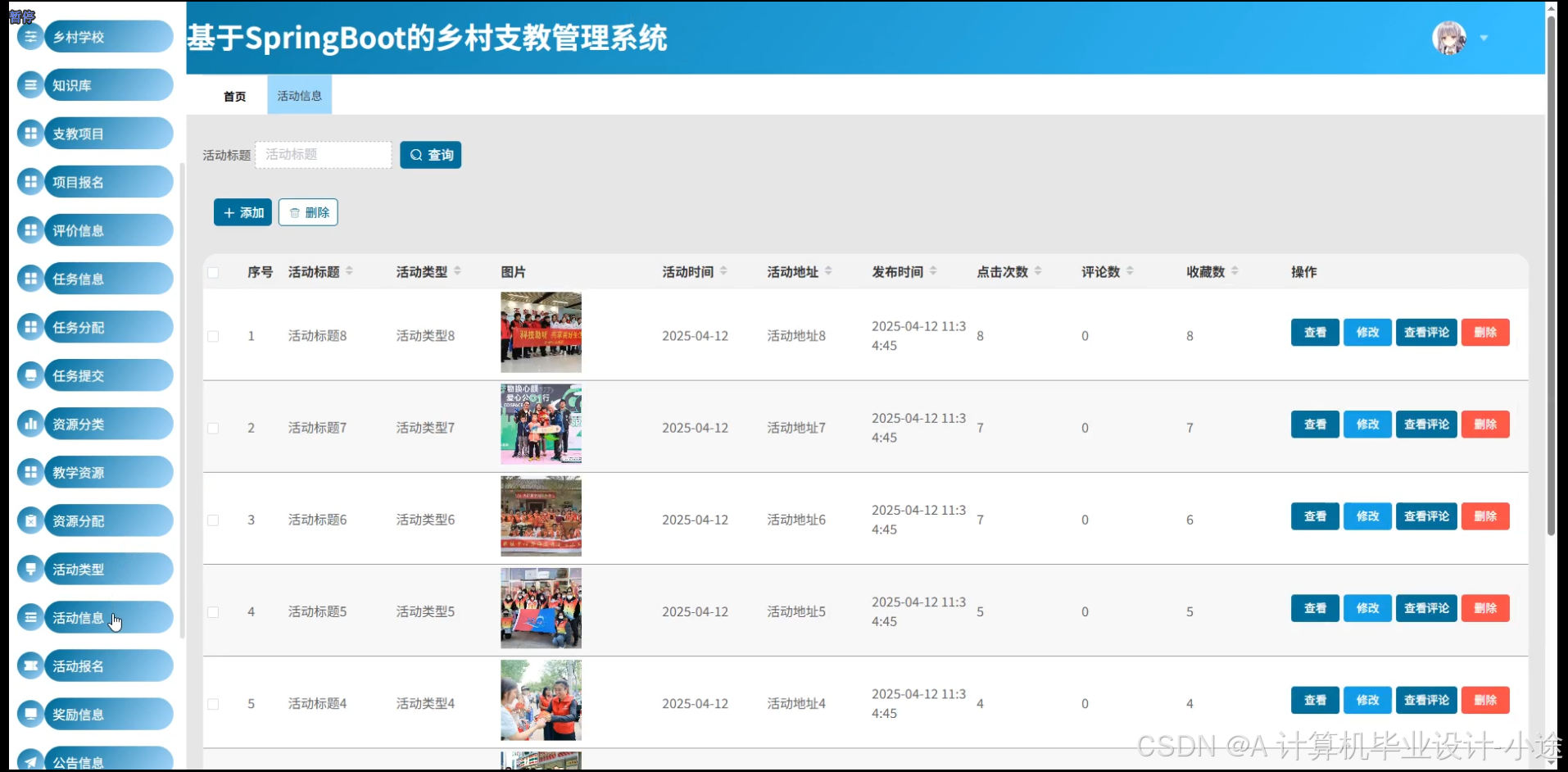This screenshot has height=772, width=1568.
Task: Sort by 活动地址 column arrows
Action: coord(828,271)
